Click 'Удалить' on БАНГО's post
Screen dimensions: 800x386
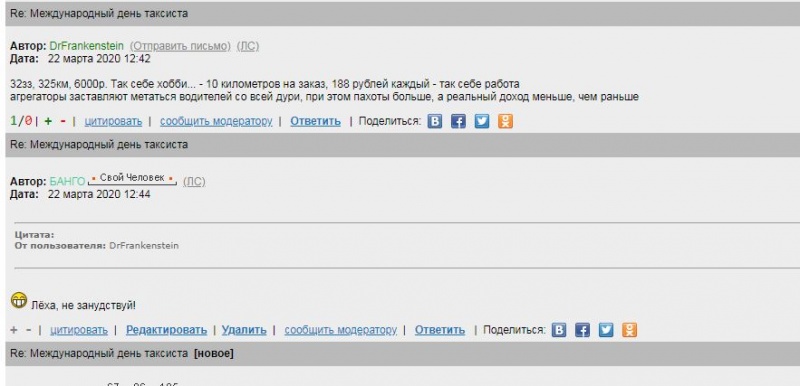coord(244,330)
